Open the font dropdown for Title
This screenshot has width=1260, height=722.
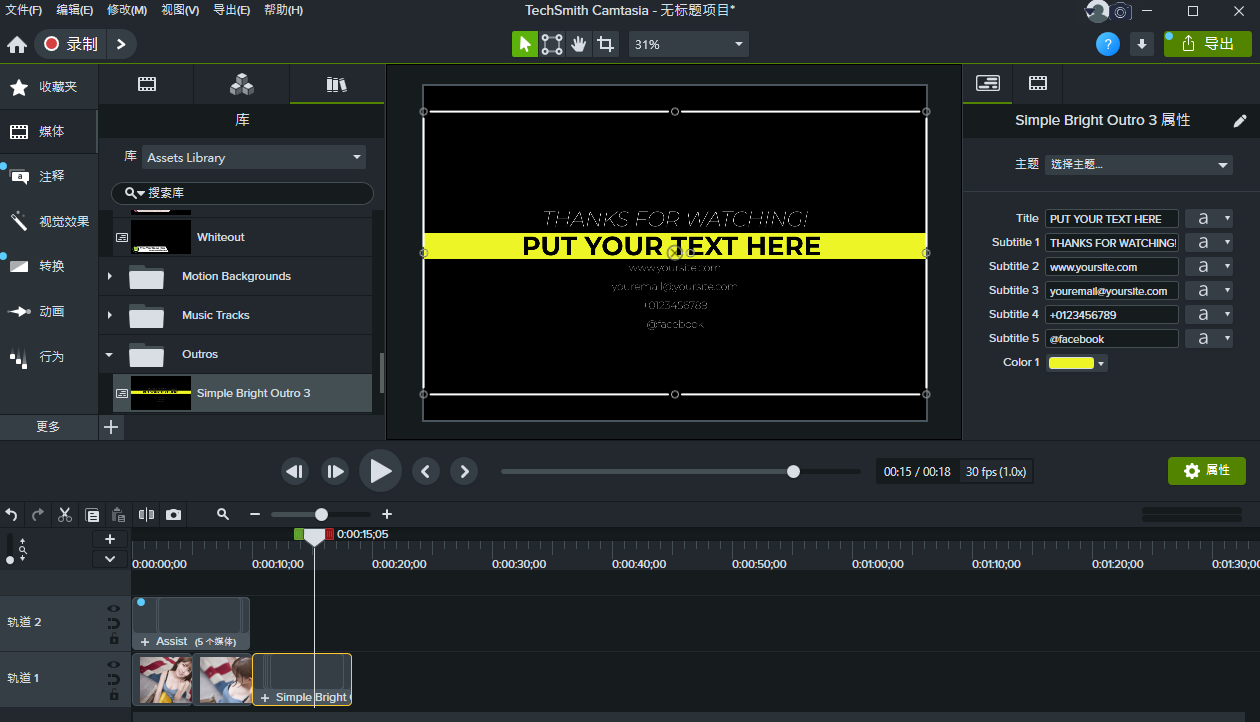(x=1209, y=218)
